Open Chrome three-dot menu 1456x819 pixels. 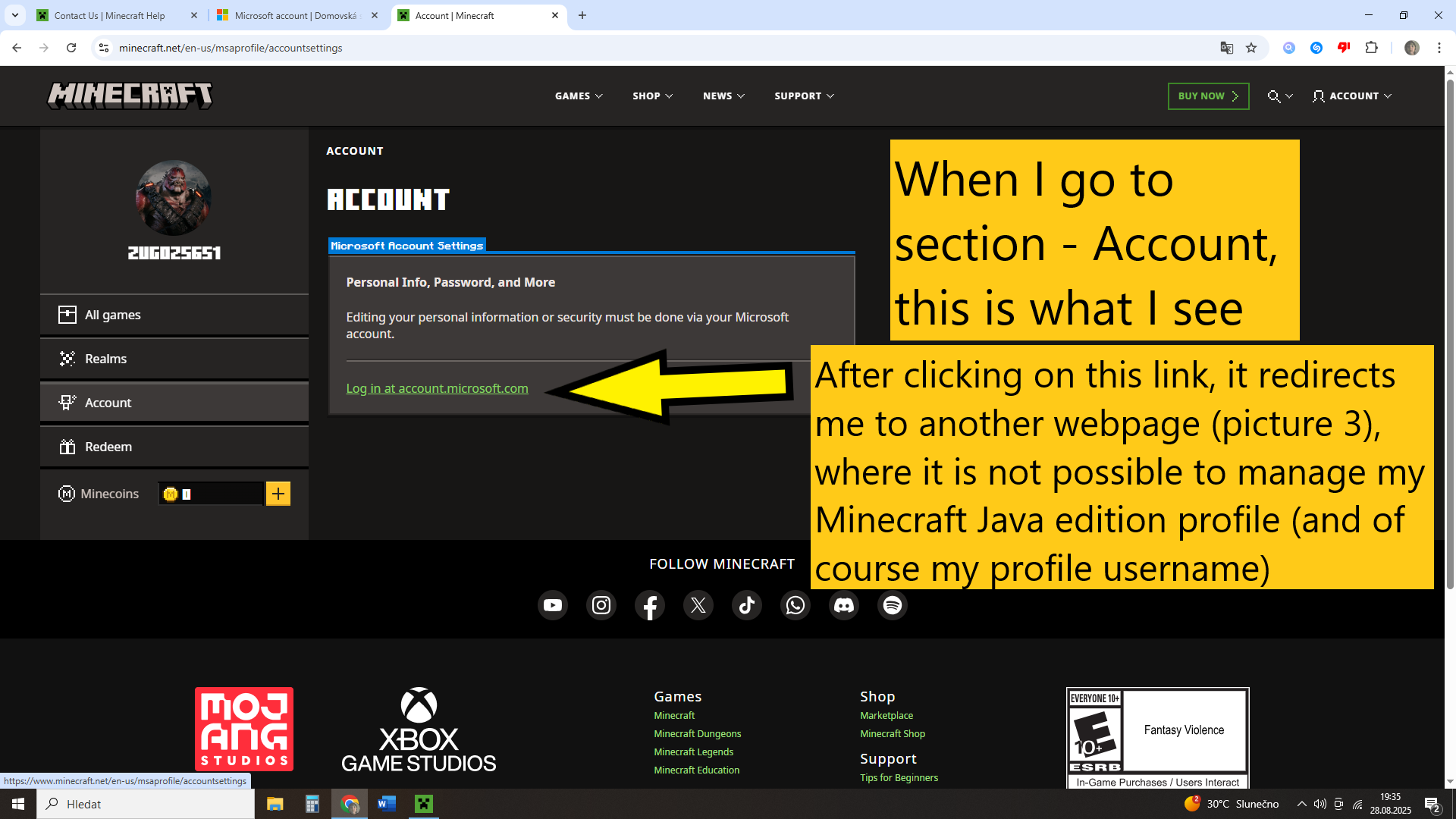tap(1439, 48)
